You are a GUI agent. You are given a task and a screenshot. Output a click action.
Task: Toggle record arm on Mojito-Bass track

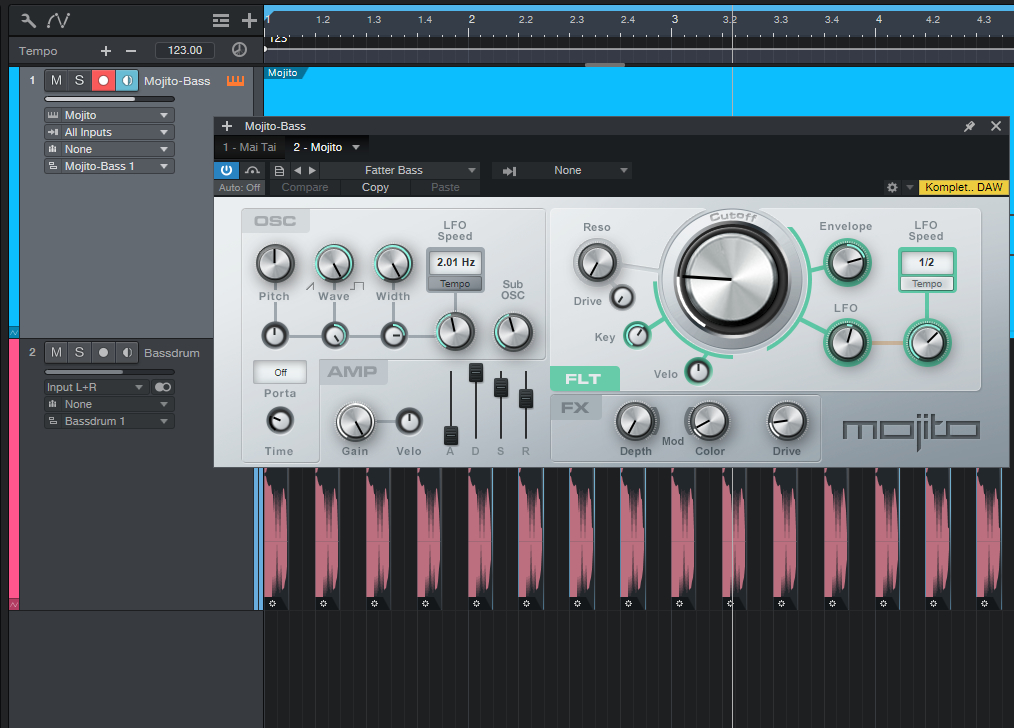(102, 80)
